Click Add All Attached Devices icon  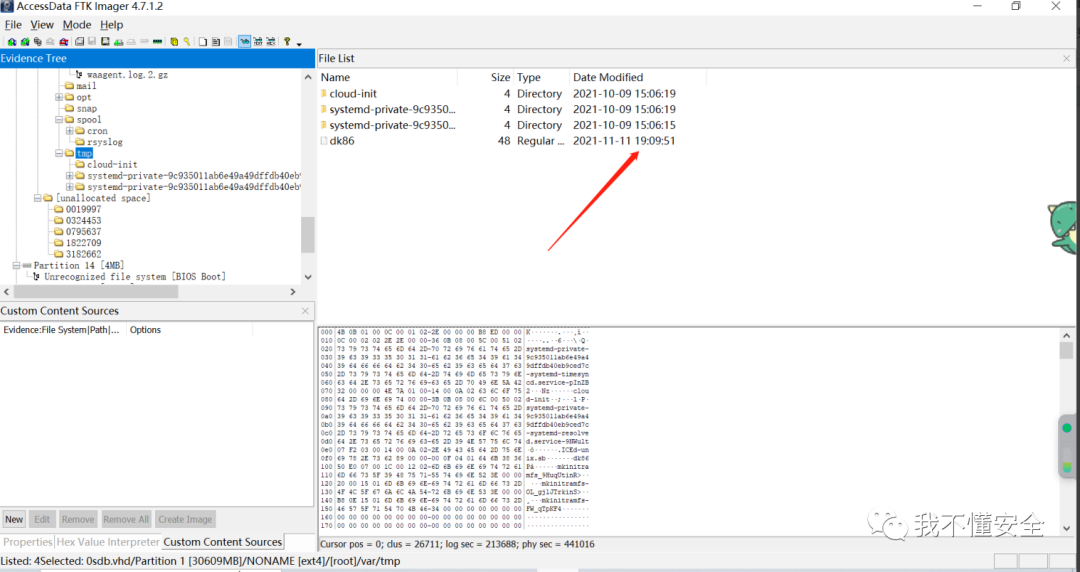tap(25, 41)
